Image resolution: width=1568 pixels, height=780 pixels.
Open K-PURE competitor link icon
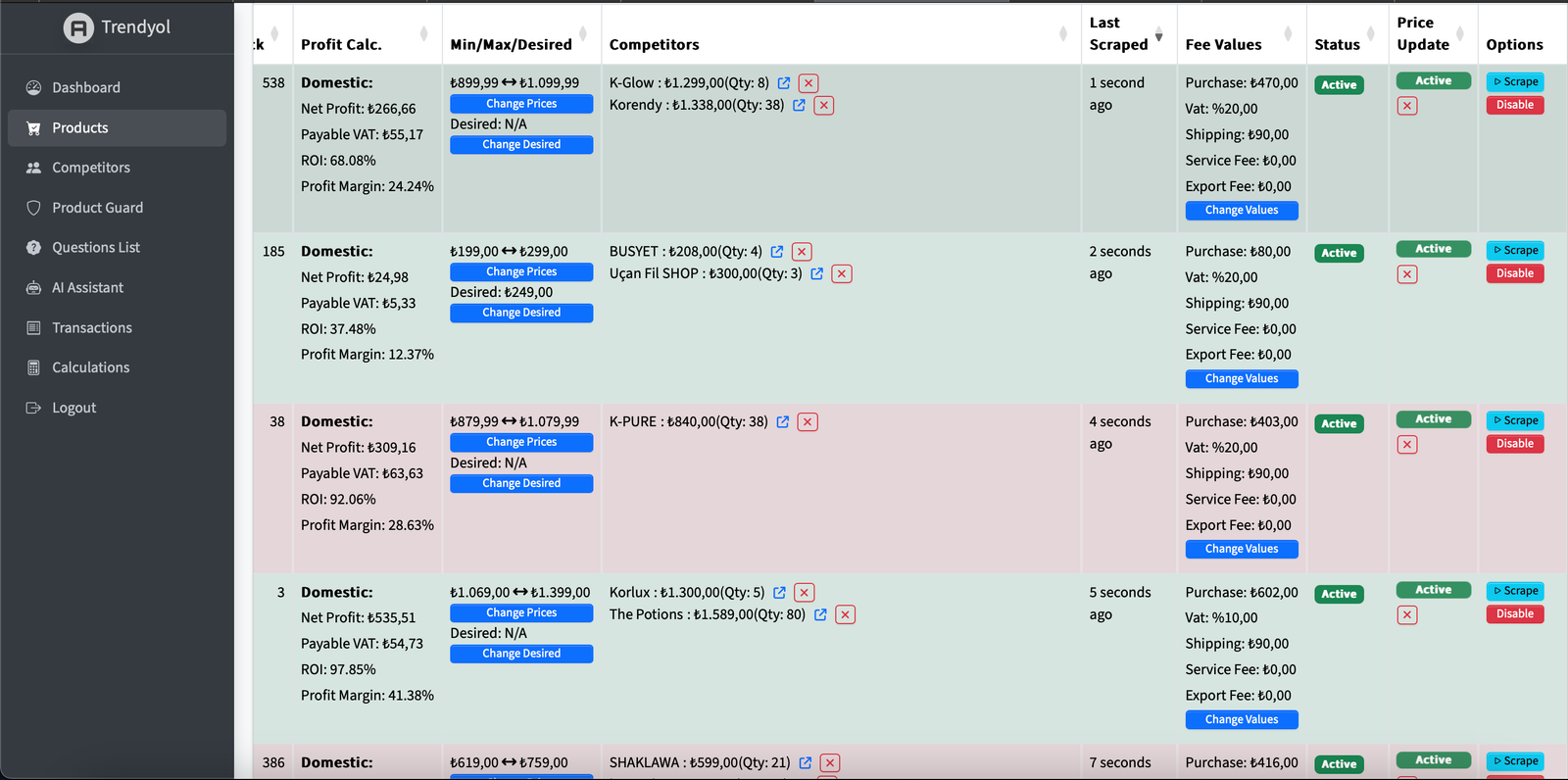(783, 422)
